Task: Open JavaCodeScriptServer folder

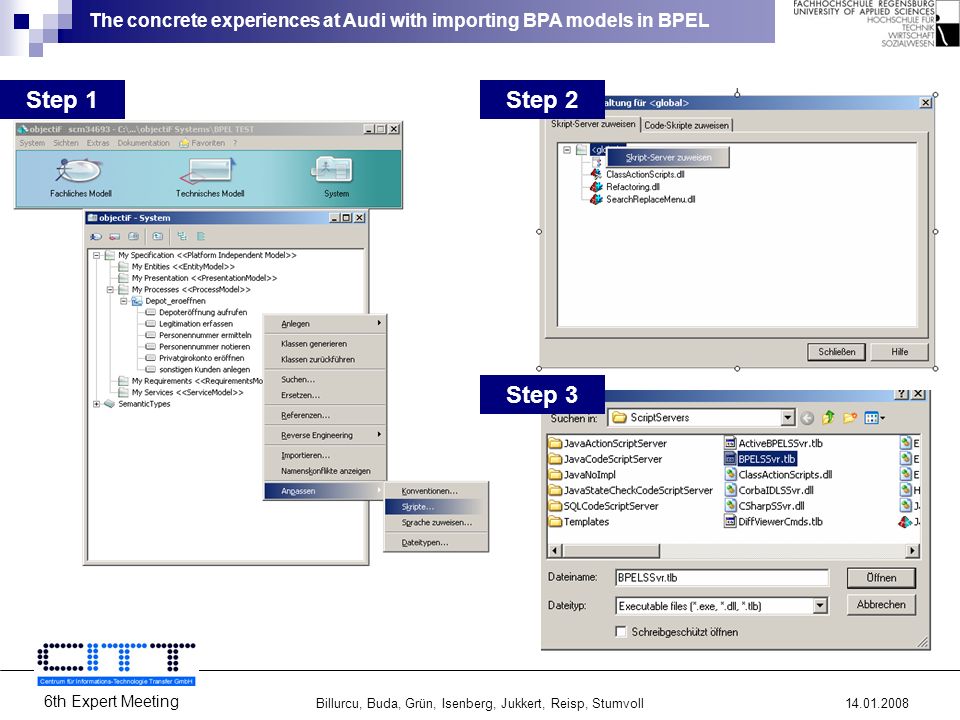Action: 606,459
